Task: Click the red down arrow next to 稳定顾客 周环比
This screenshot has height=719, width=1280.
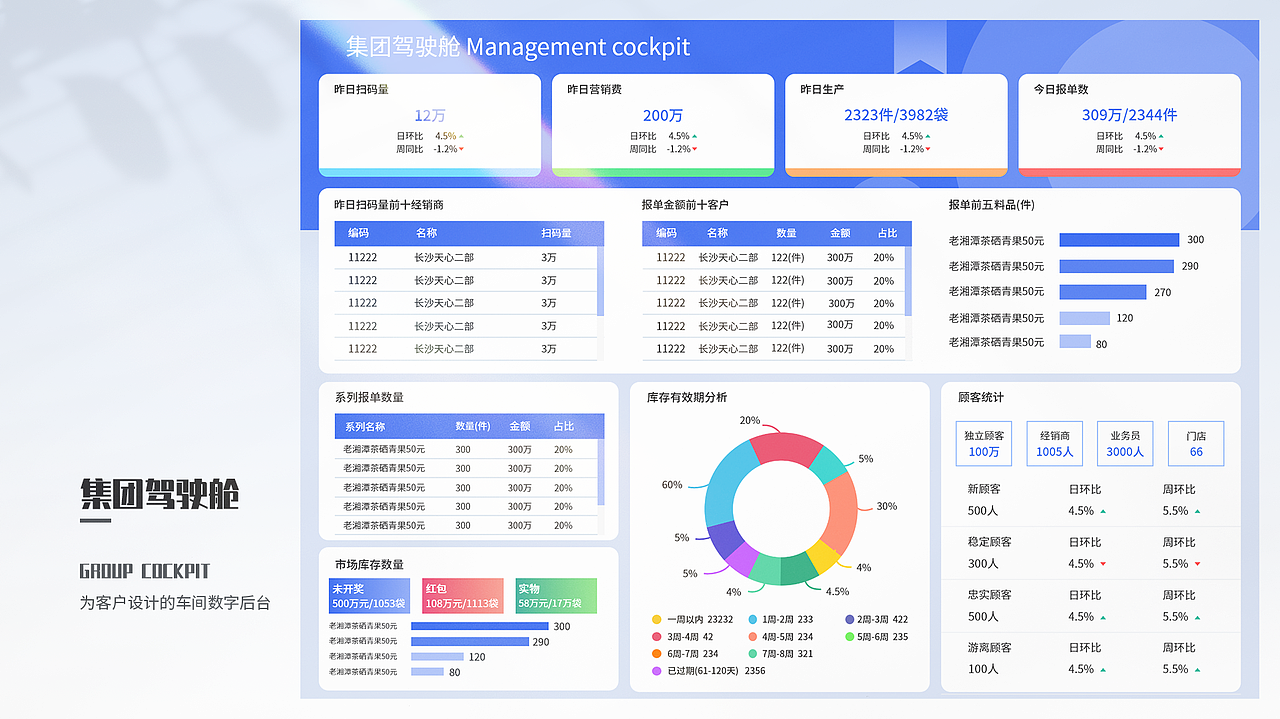Action: tap(1200, 564)
